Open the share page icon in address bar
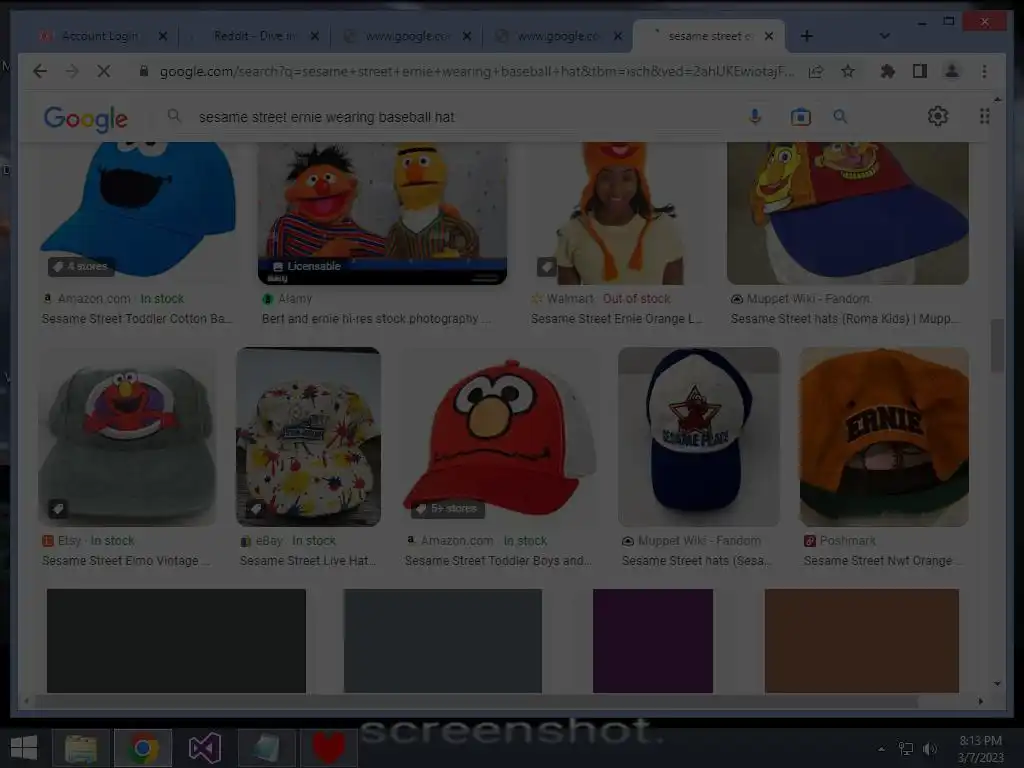 [x=816, y=71]
